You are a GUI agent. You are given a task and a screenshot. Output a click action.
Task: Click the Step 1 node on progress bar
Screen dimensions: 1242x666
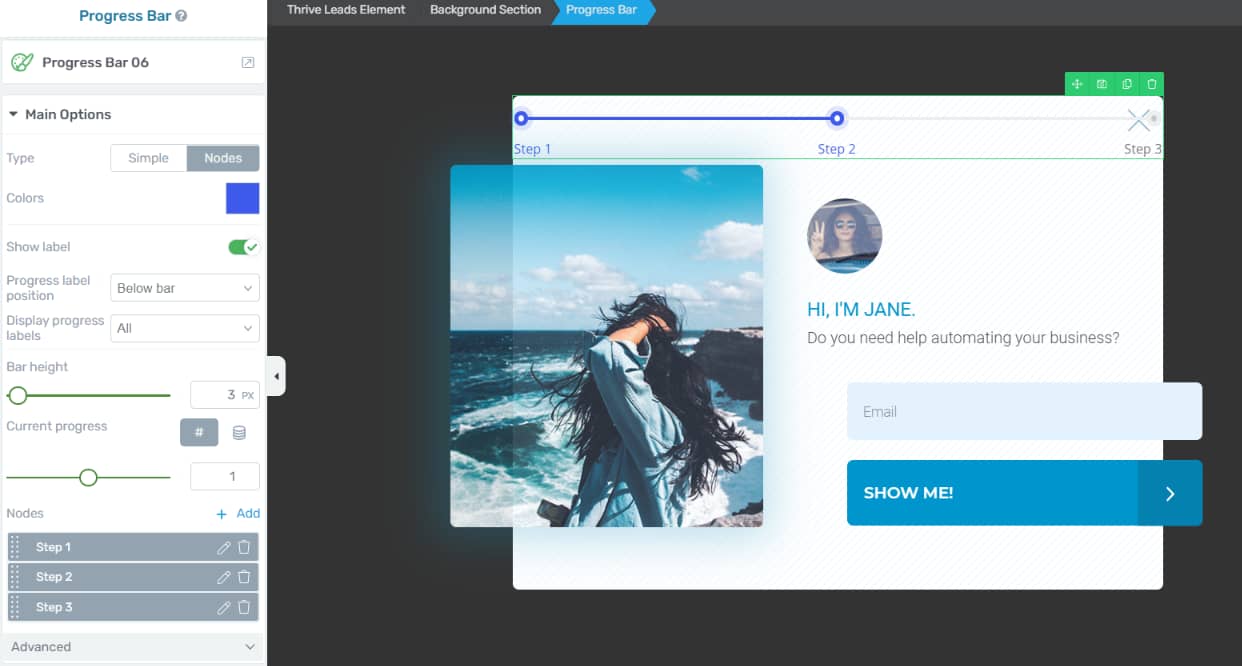[521, 119]
